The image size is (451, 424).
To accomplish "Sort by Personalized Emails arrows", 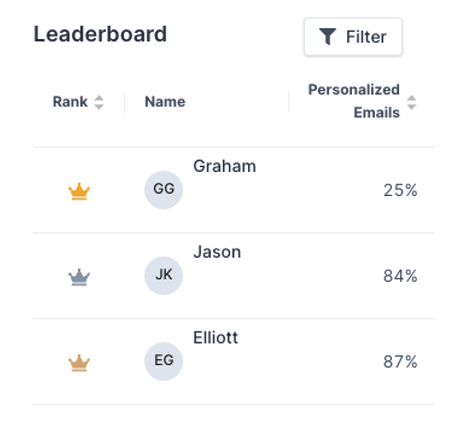I will click(412, 102).
